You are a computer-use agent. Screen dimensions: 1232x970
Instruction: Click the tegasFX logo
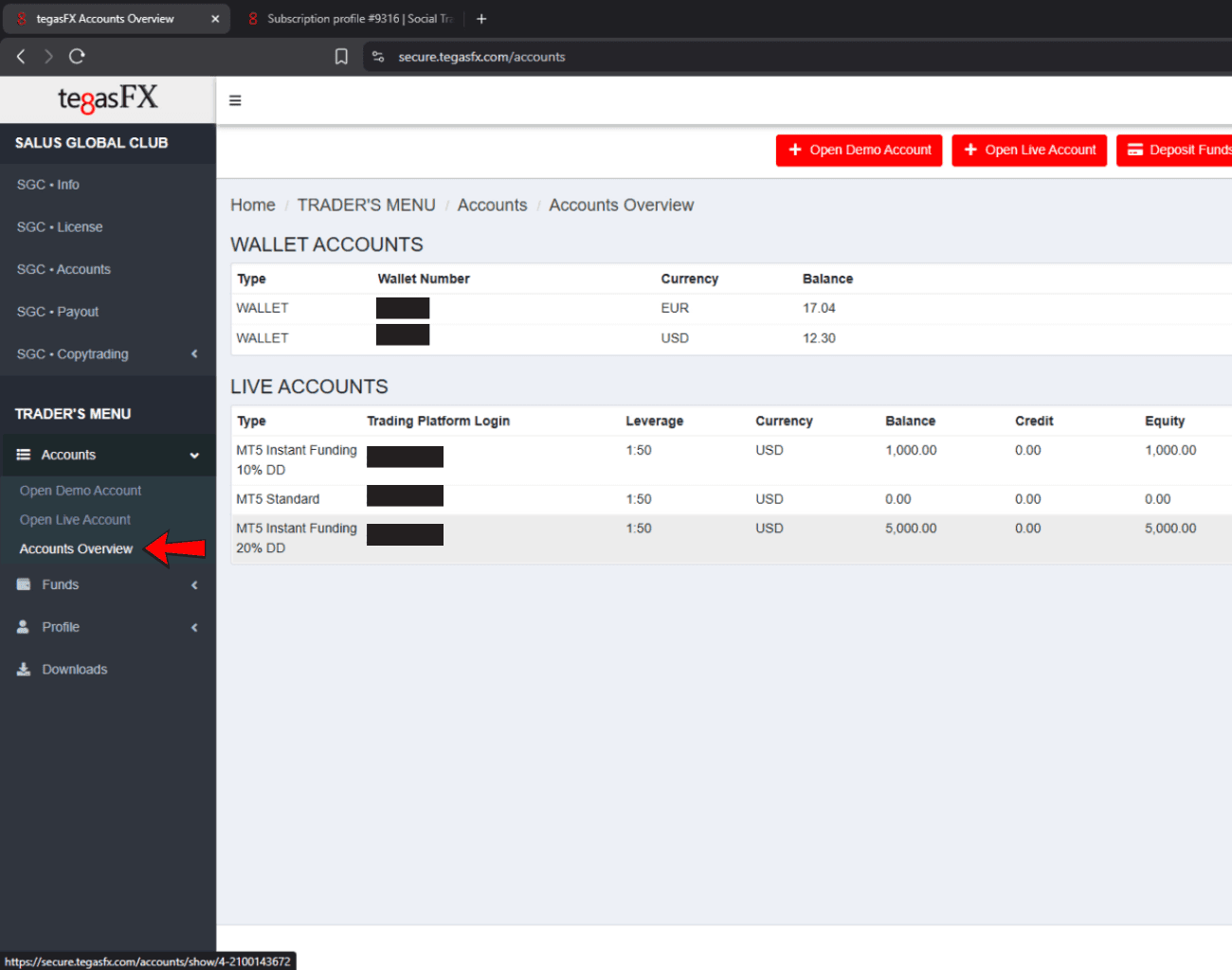pos(108,99)
